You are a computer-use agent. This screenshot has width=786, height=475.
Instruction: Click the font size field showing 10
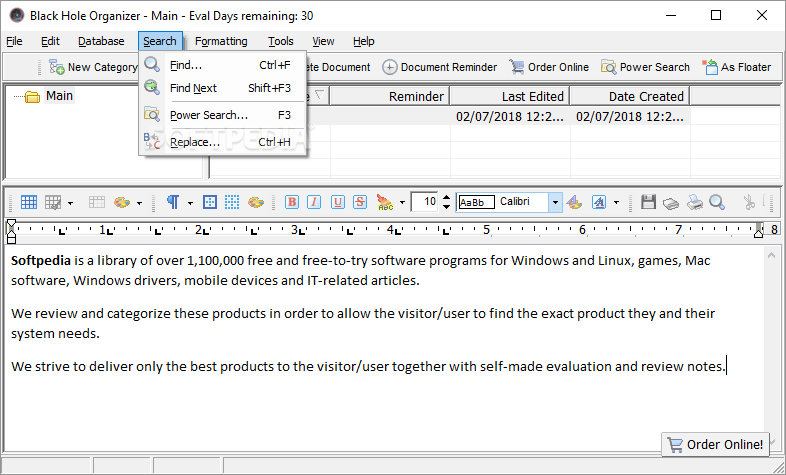pos(425,202)
